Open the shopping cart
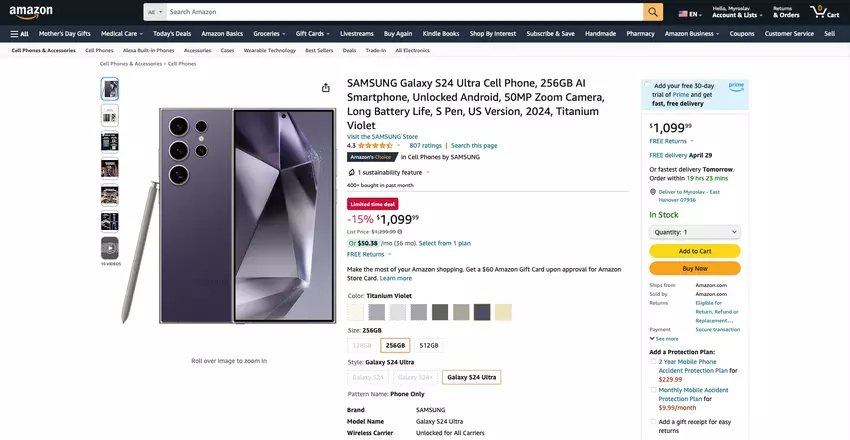This screenshot has height=440, width=850. point(826,12)
